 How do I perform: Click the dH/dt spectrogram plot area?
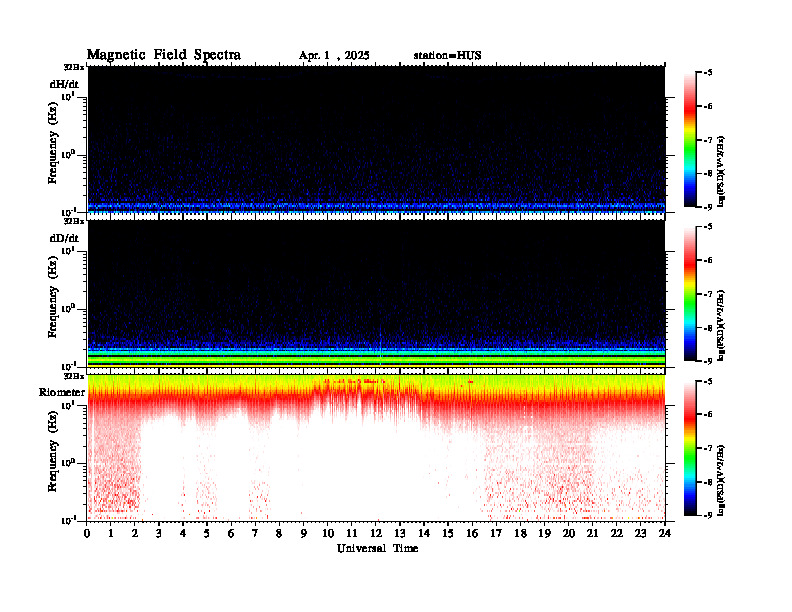pos(376,140)
